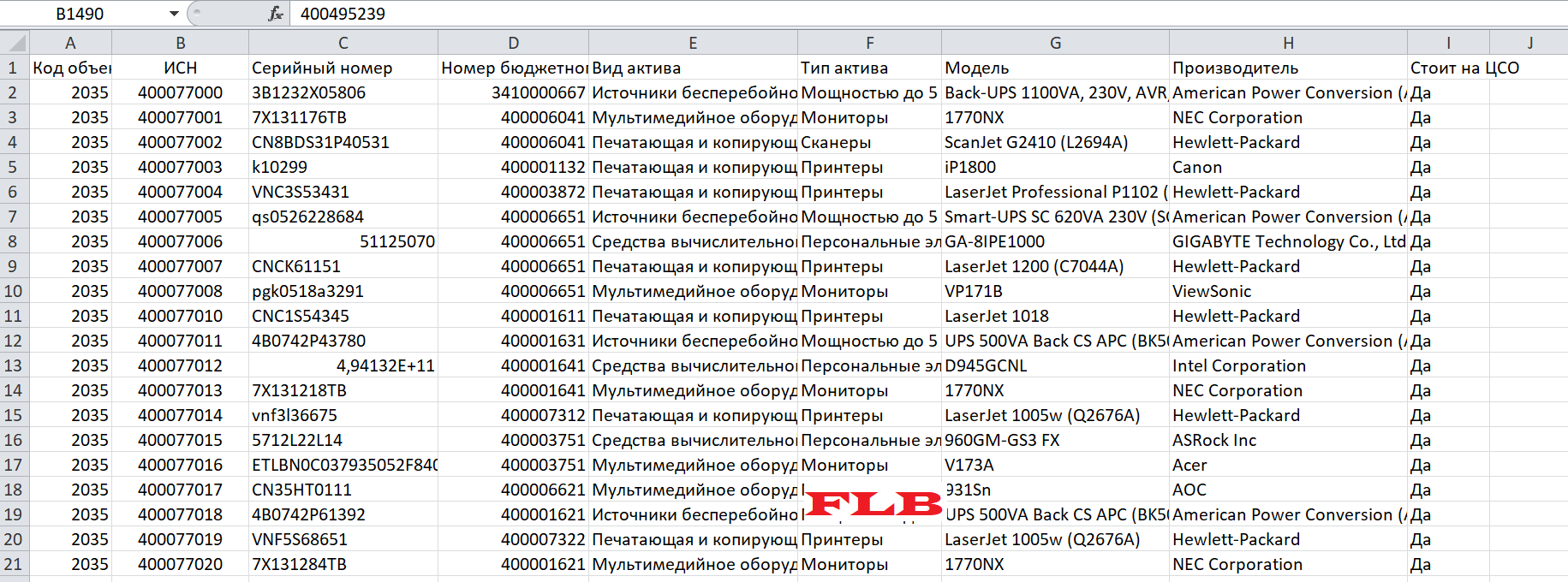Select the 'GA-8IPE1000' model cell

click(x=1055, y=241)
